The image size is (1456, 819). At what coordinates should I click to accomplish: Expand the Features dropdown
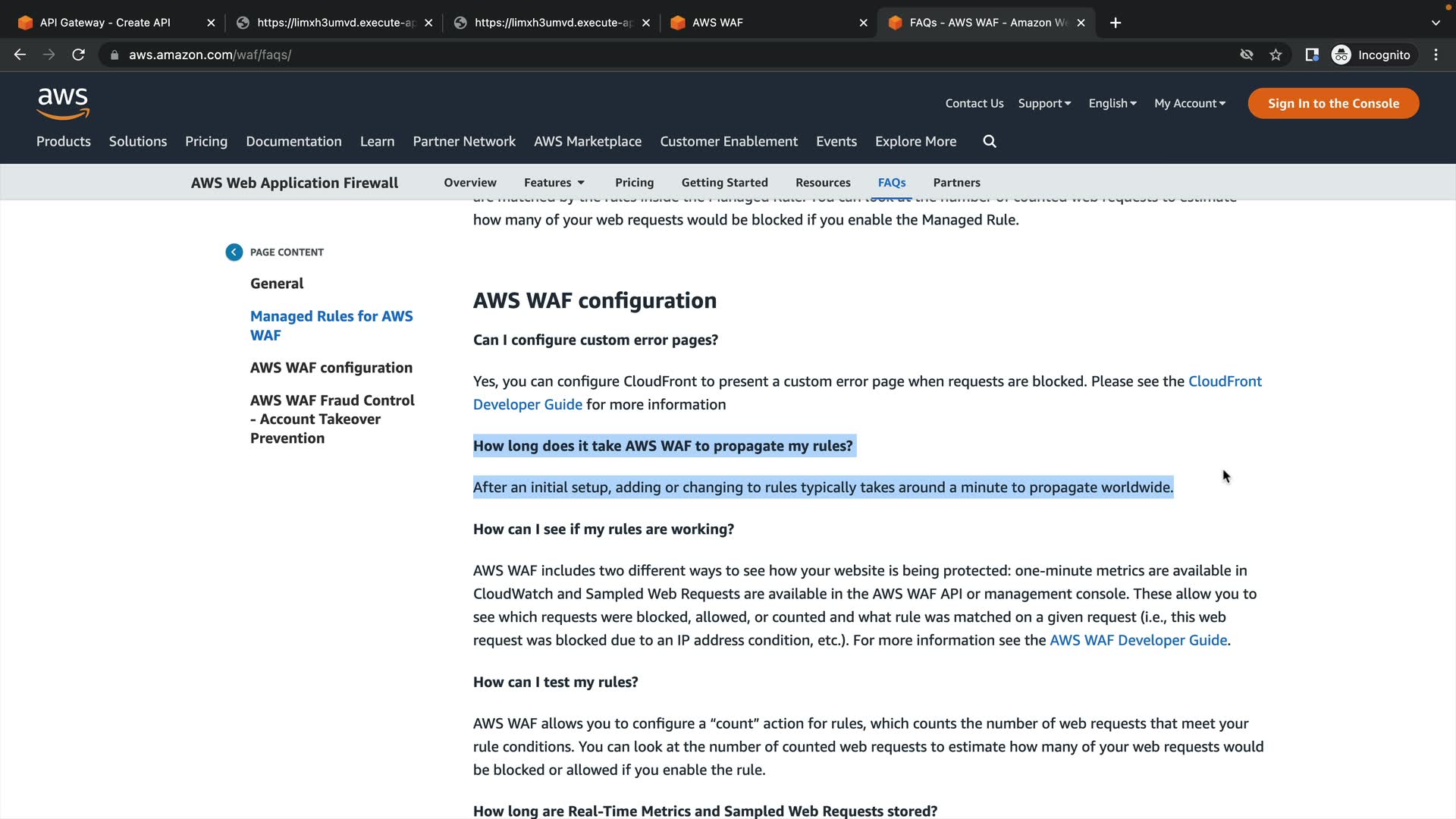[x=554, y=183]
